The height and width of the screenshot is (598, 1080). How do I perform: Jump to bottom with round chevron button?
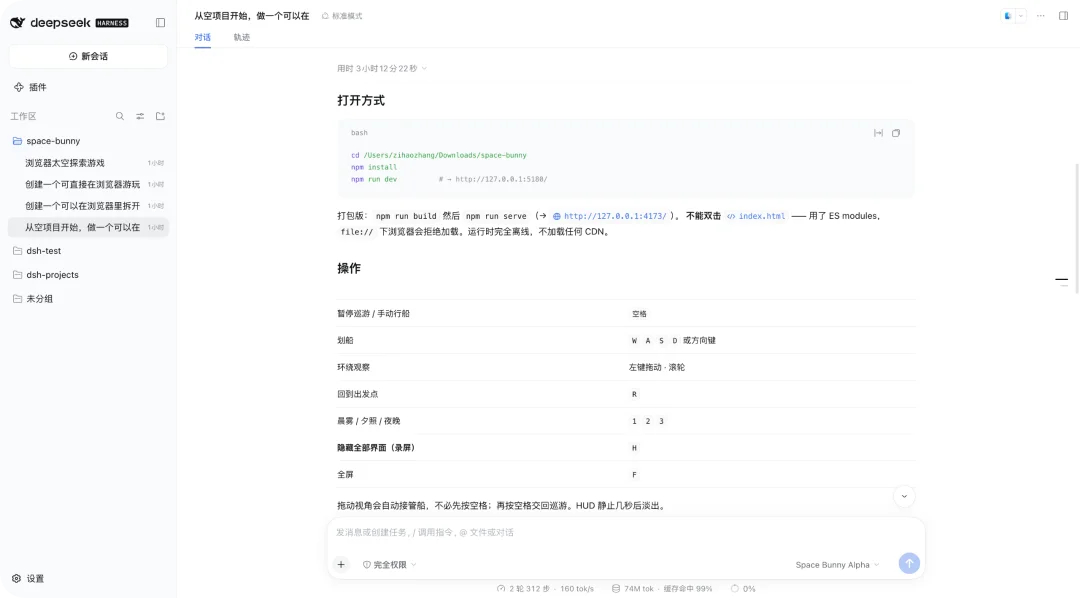point(904,496)
